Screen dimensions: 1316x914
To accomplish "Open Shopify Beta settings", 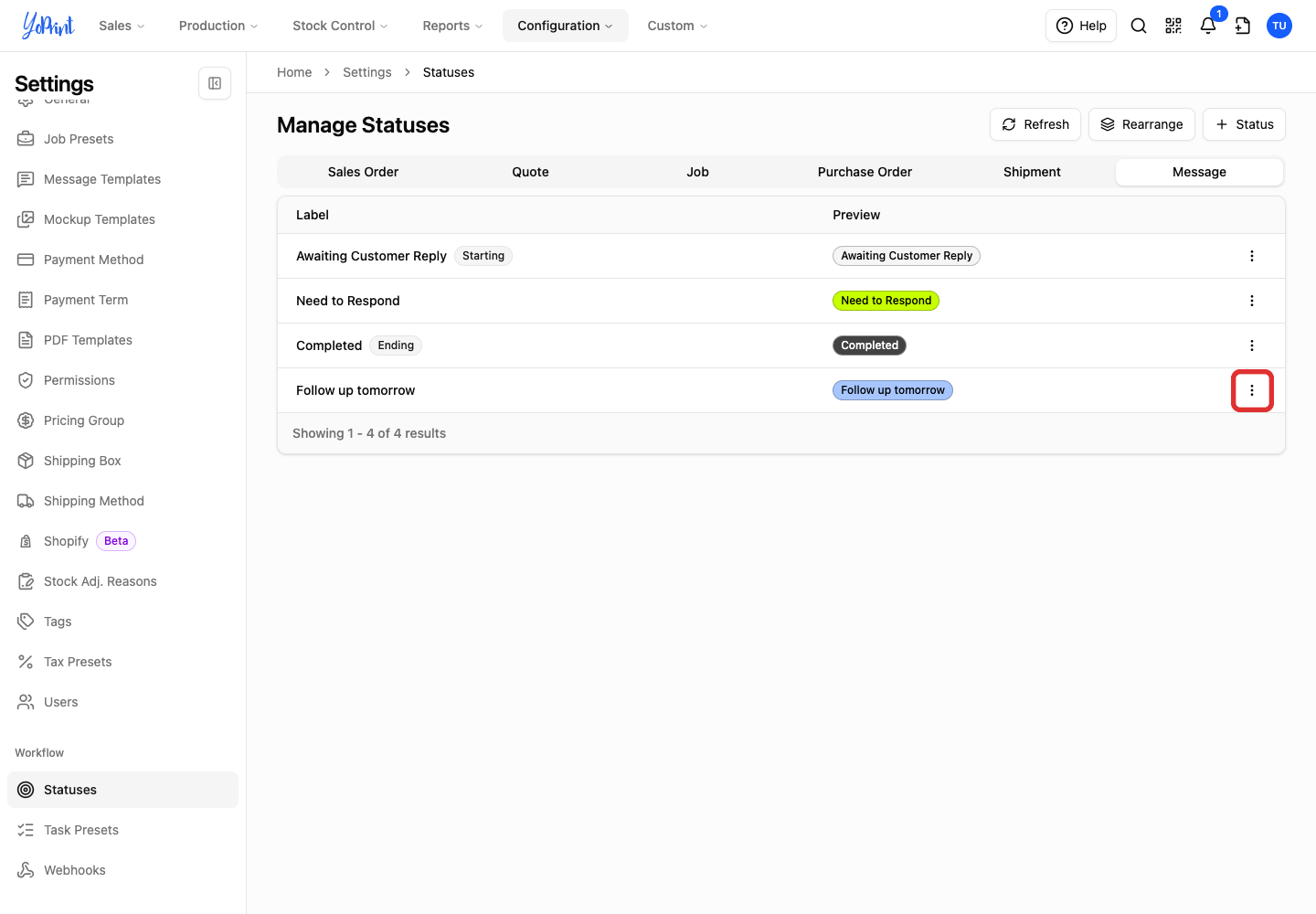I will (122, 541).
